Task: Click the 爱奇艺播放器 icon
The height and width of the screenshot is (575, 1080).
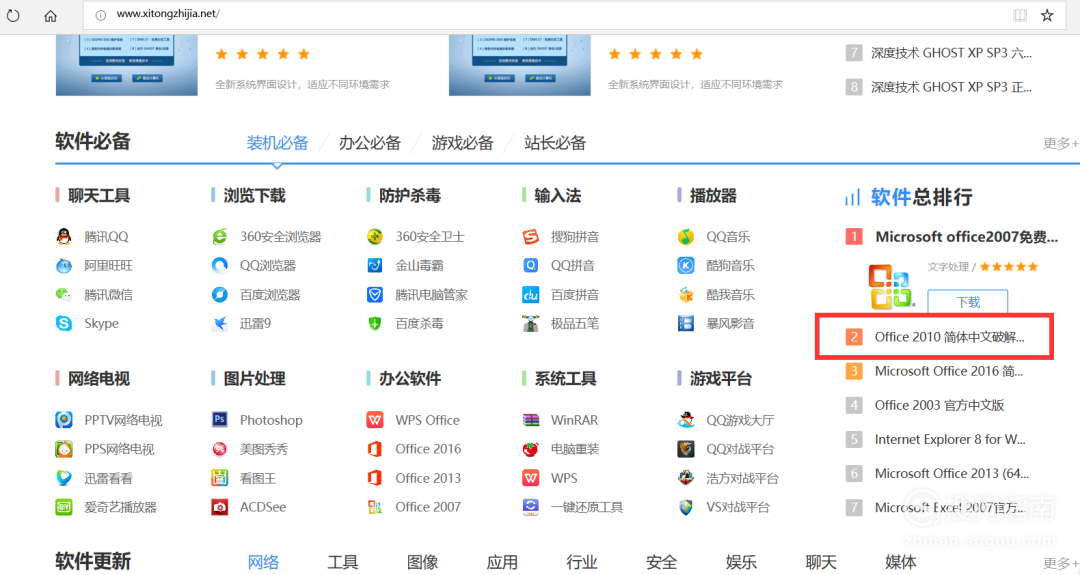Action: point(64,508)
